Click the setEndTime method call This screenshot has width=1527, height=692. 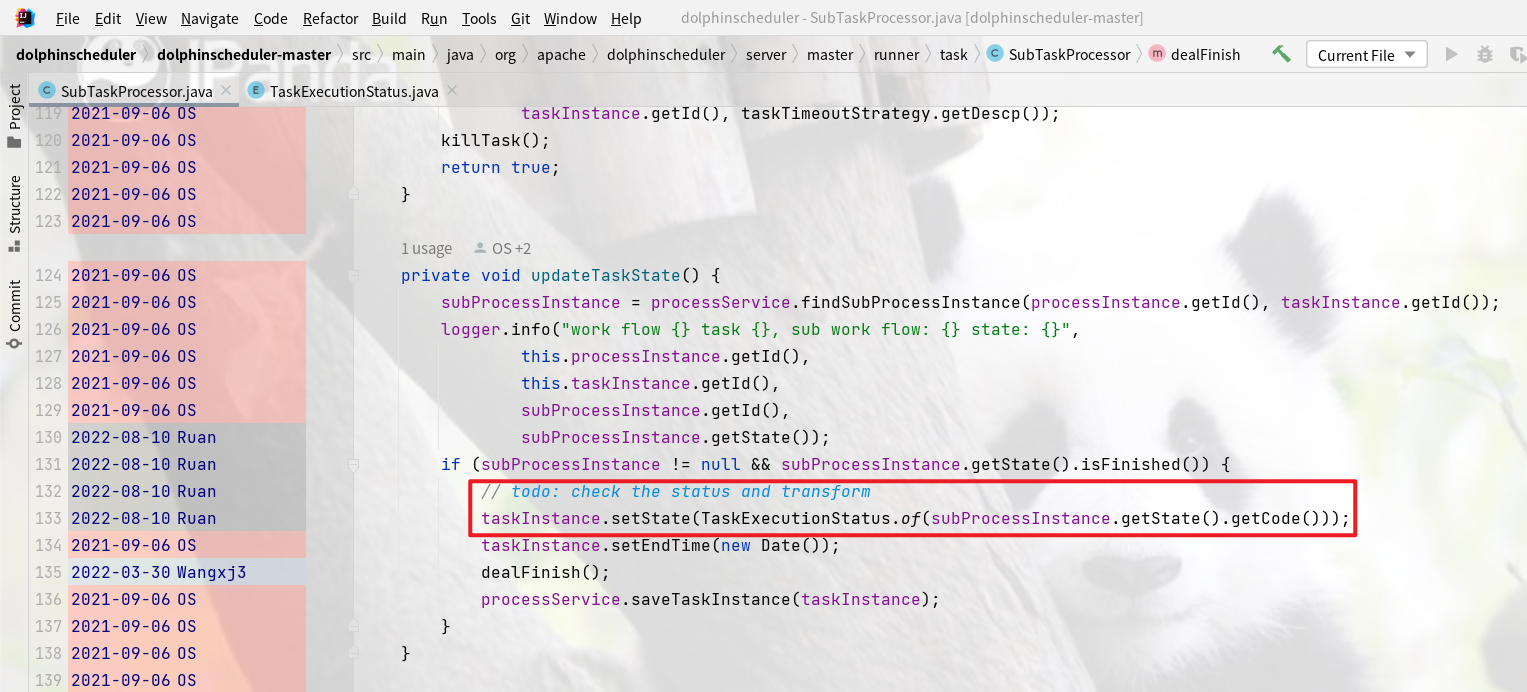click(660, 545)
